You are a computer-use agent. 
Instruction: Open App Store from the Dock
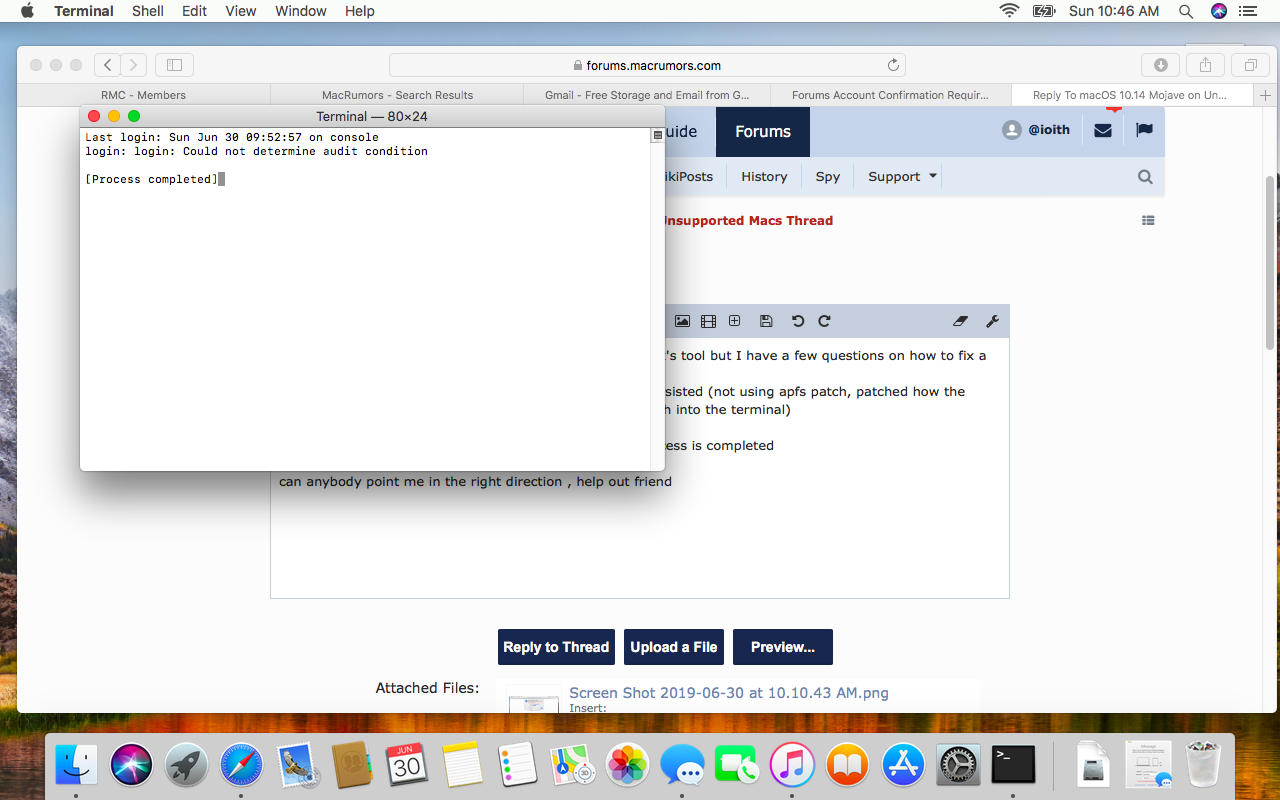click(904, 765)
